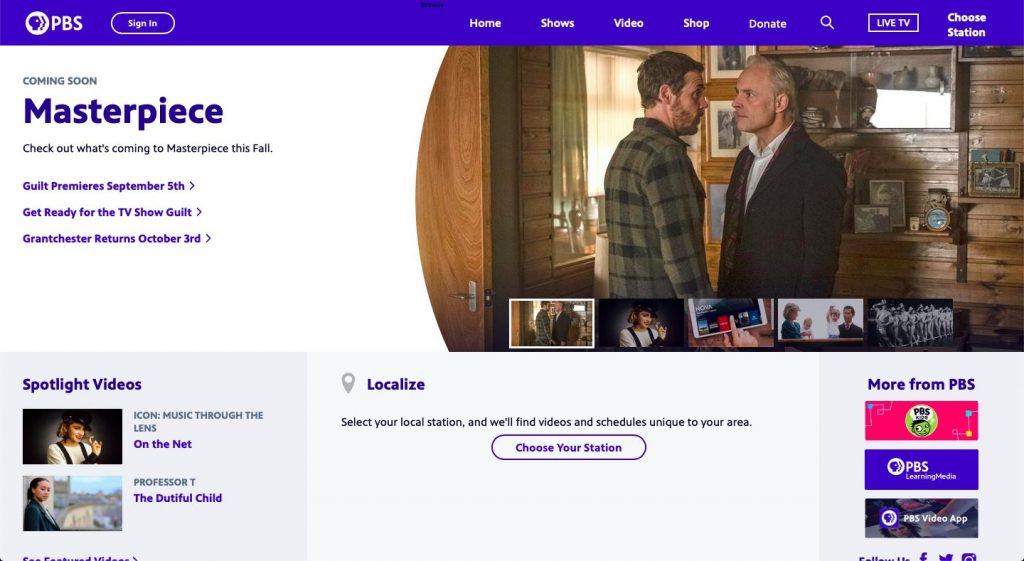
Task: Click the COMING SOON label
Action: (59, 81)
